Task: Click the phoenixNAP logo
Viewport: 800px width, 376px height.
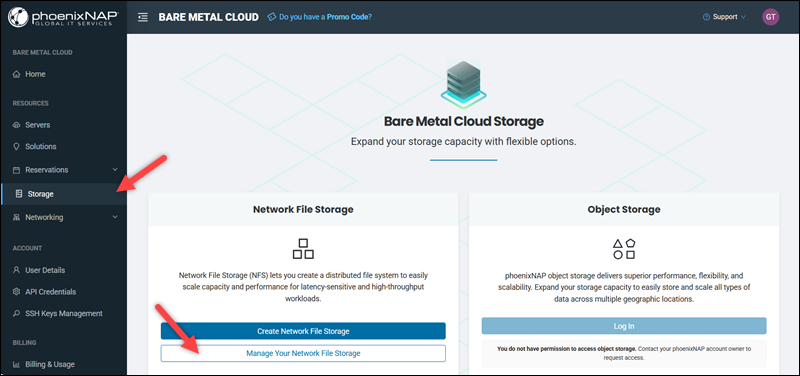Action: pyautogui.click(x=63, y=17)
